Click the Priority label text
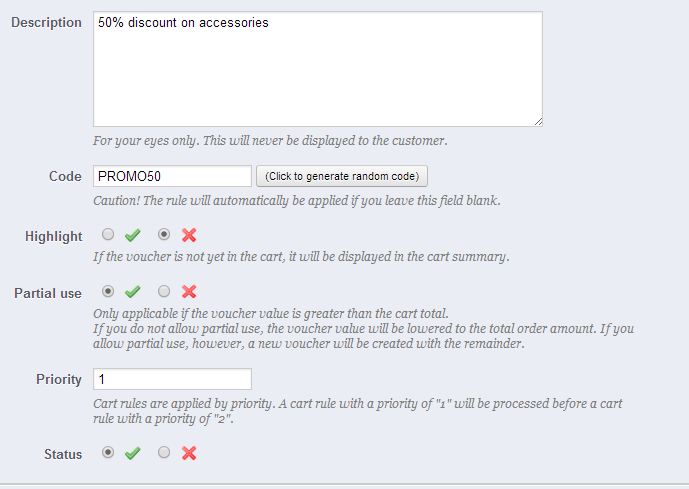The image size is (689, 489). [x=59, y=380]
